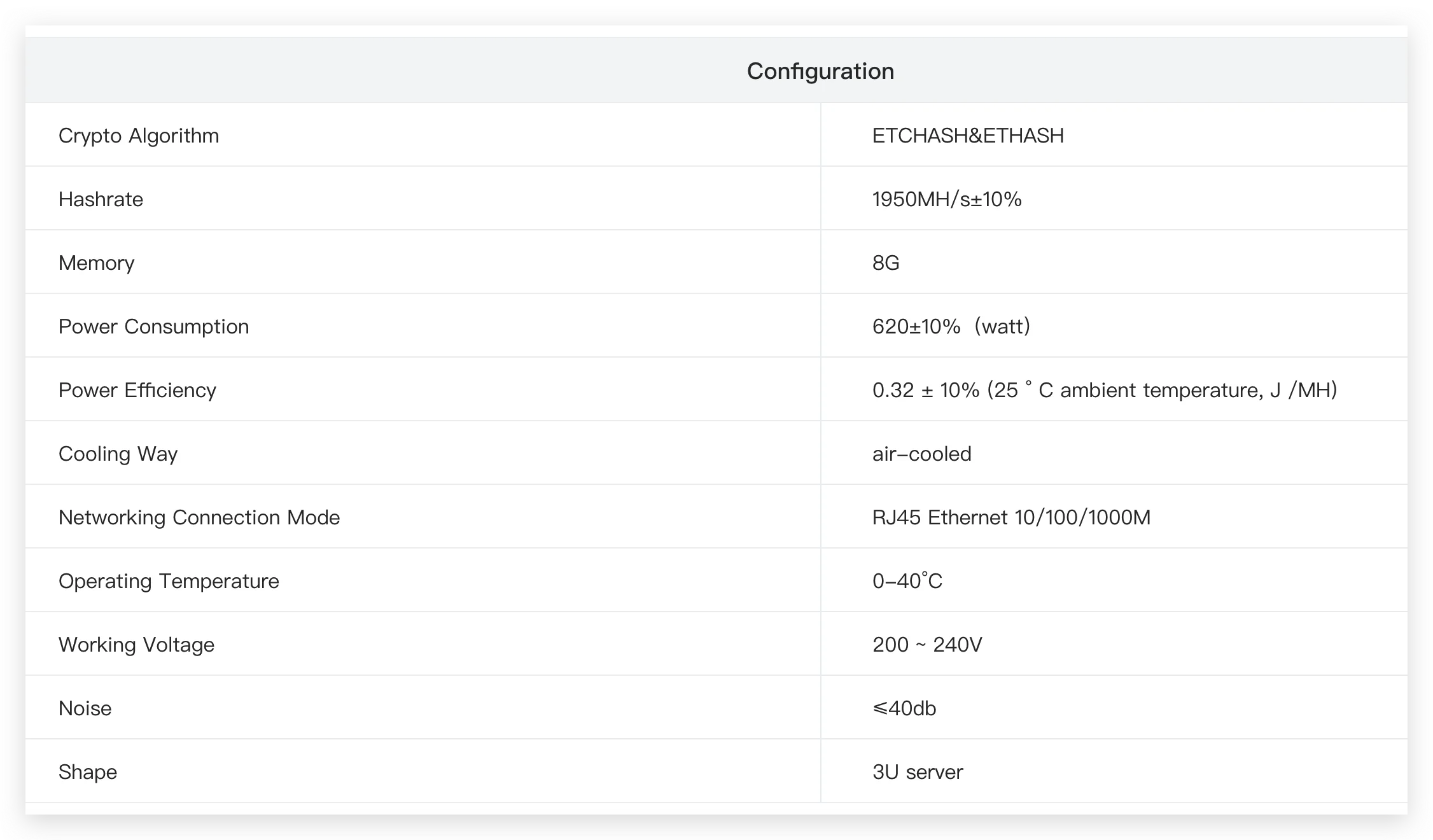
Task: Click the RJ45 Ethernet 10/100/1000M value
Action: click(x=1011, y=517)
